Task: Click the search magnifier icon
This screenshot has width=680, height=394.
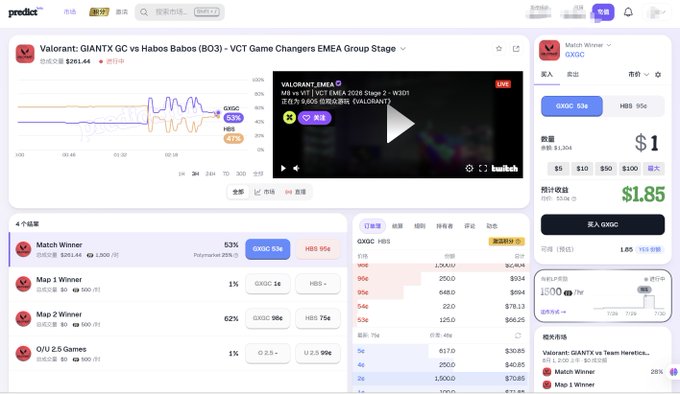Action: [144, 12]
